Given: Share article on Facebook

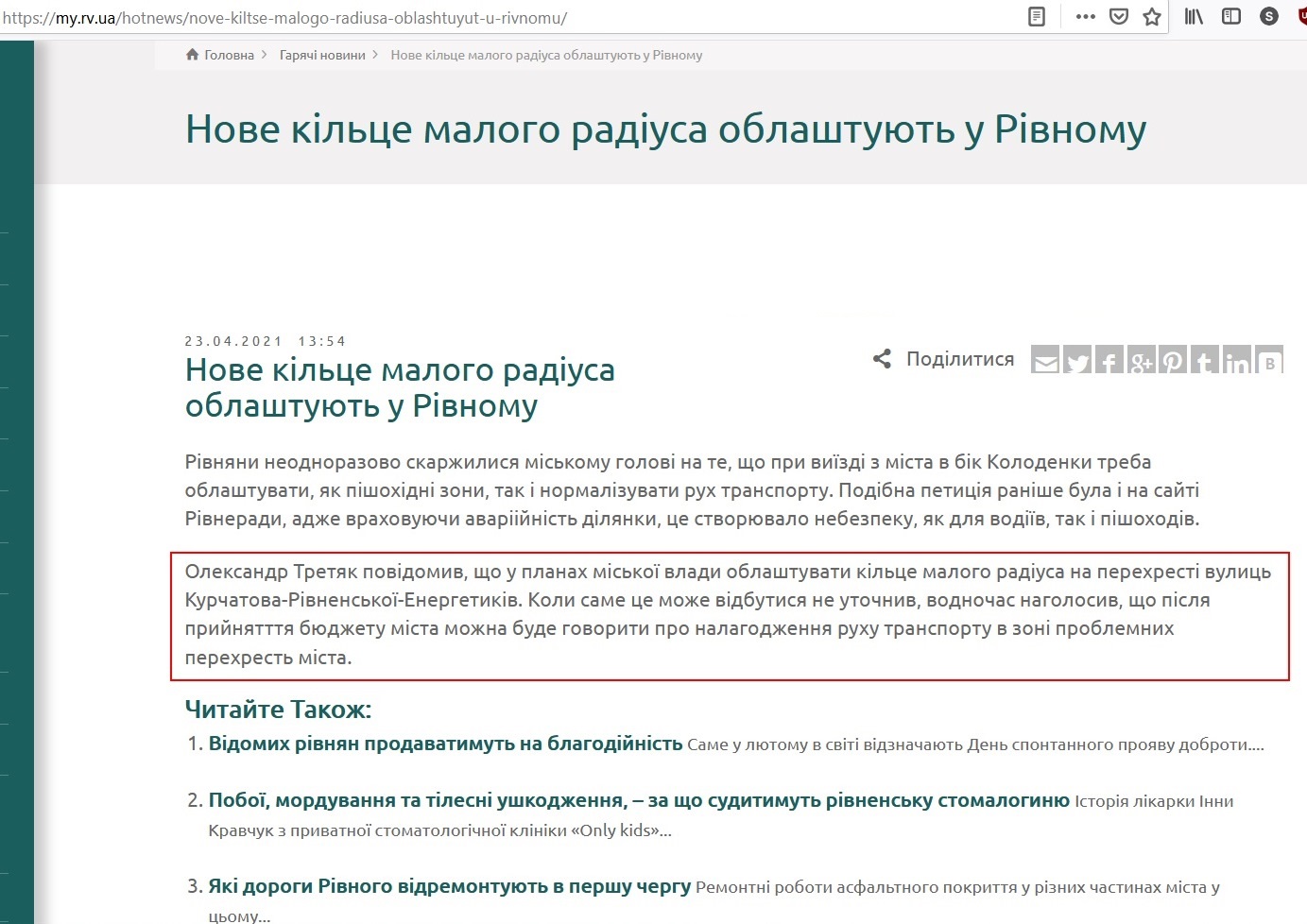Looking at the screenshot, I should click(1109, 361).
